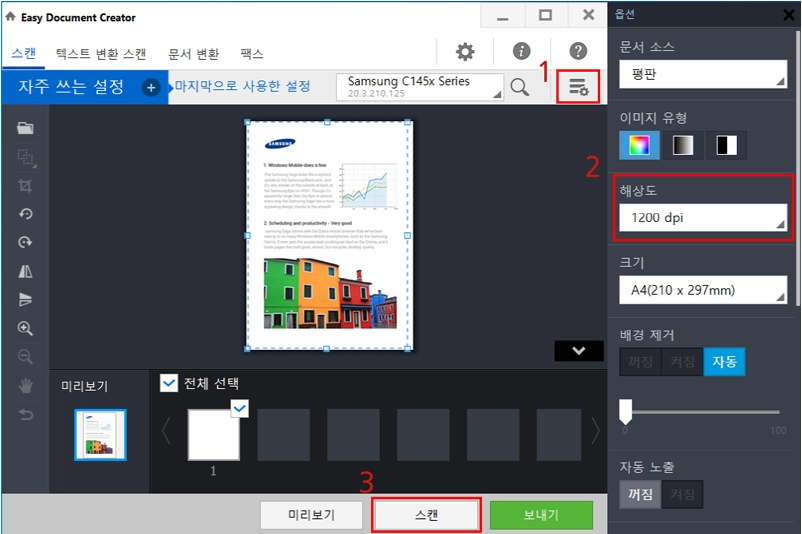802x534 pixels.
Task: Open the scan options panel icon
Action: (578, 87)
